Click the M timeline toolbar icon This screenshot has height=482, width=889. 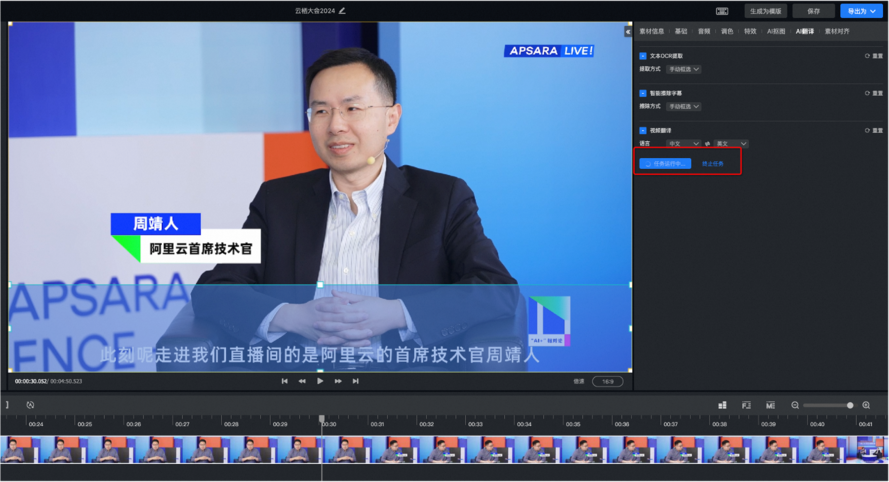[x=770, y=405]
